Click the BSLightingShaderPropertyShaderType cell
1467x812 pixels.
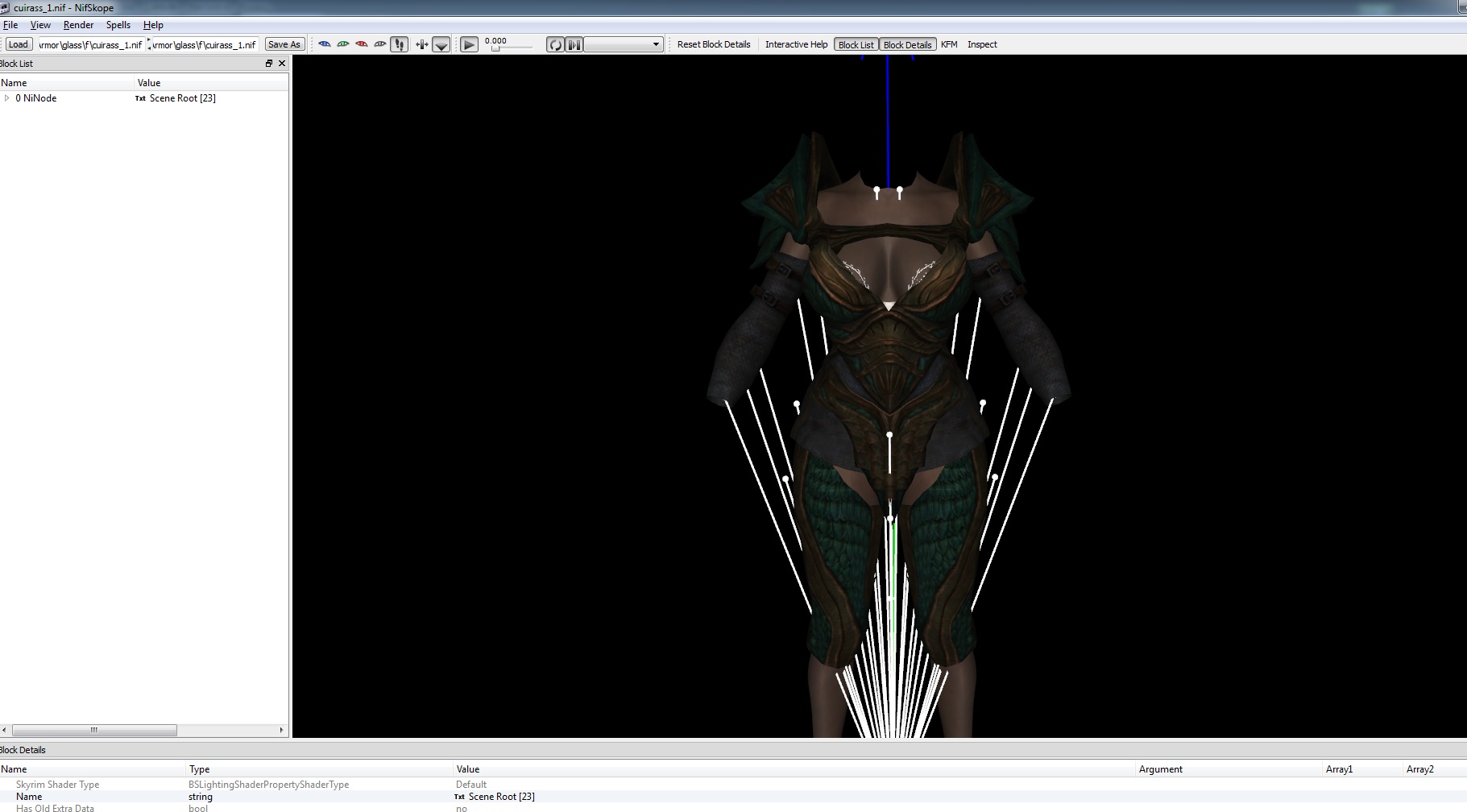coord(269,785)
